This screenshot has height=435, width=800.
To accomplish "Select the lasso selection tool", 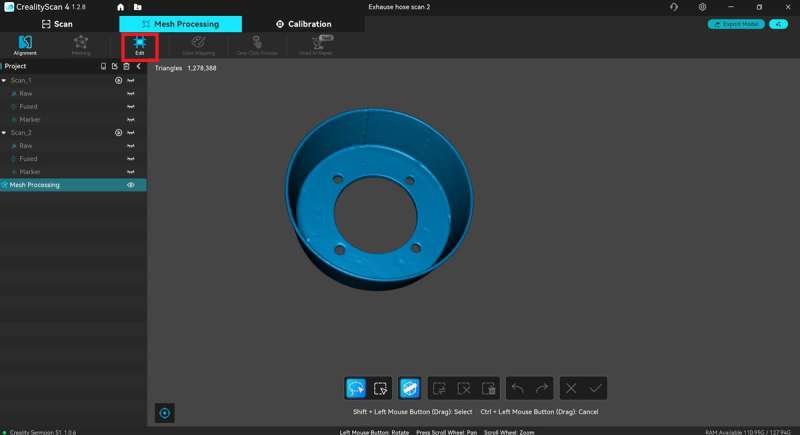I will click(355, 388).
